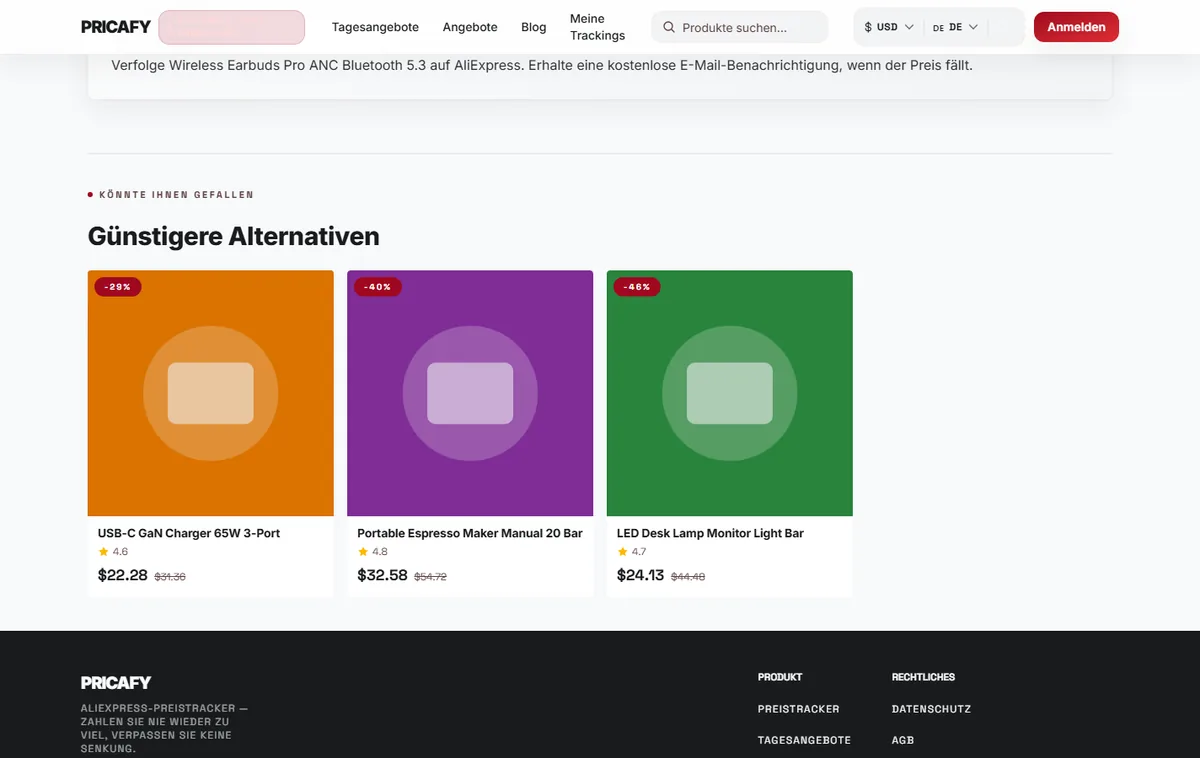The image size is (1200, 758).
Task: Open the Blog page
Action: 534,27
